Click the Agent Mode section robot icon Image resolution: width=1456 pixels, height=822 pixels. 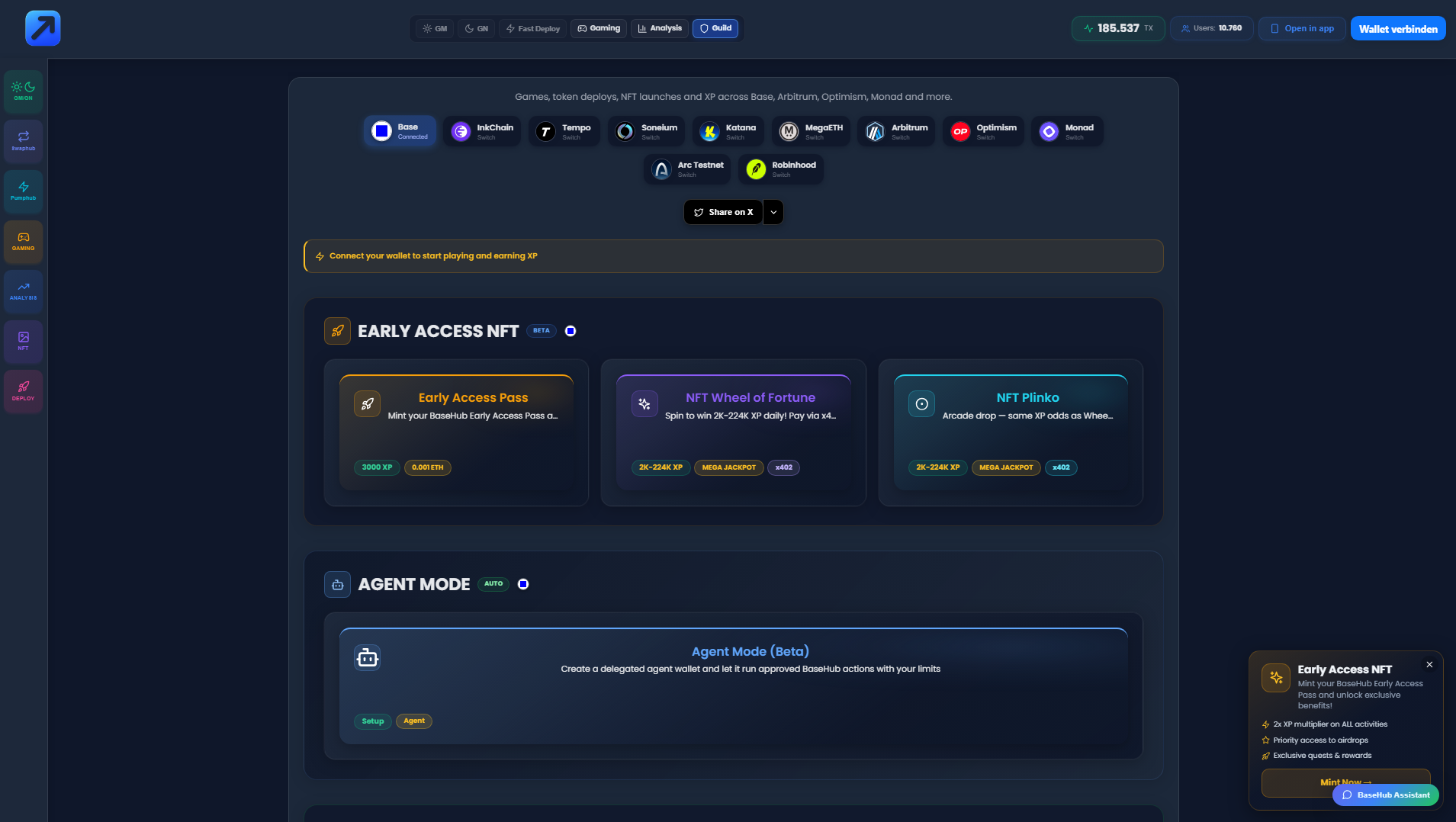337,585
